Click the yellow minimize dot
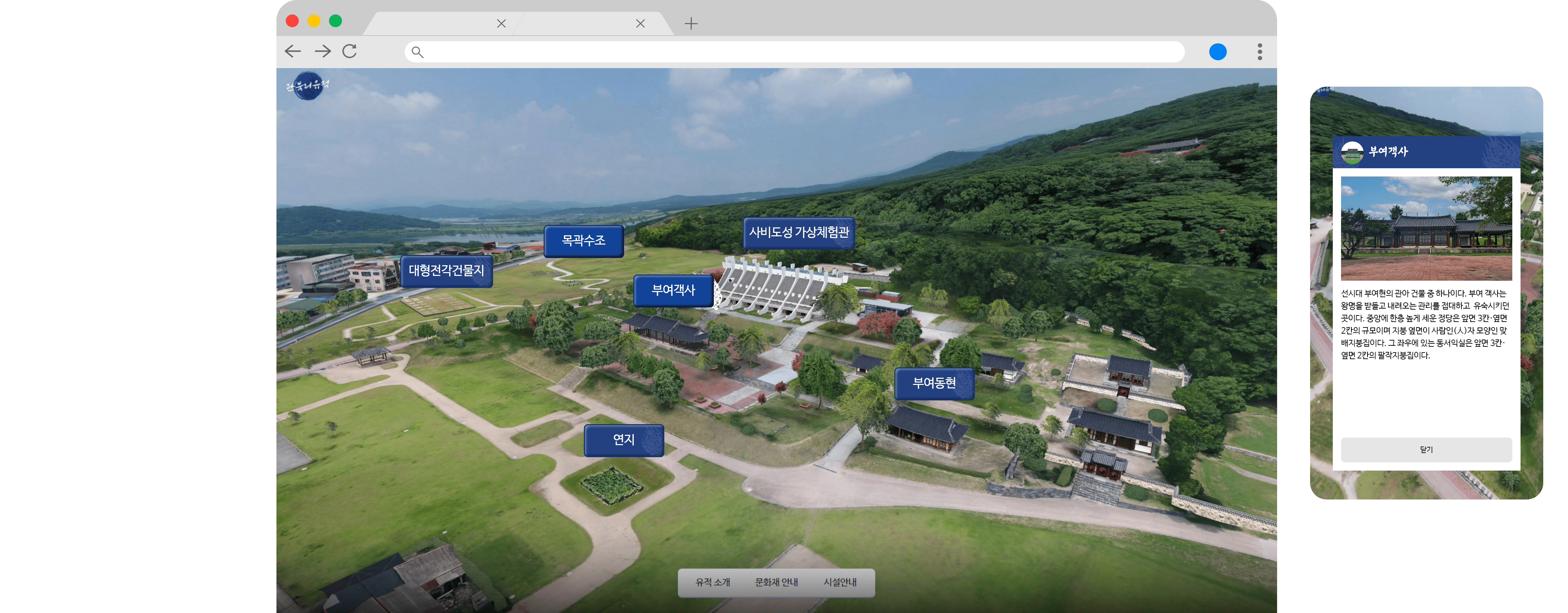Screen dimensions: 1568x613 point(314,21)
